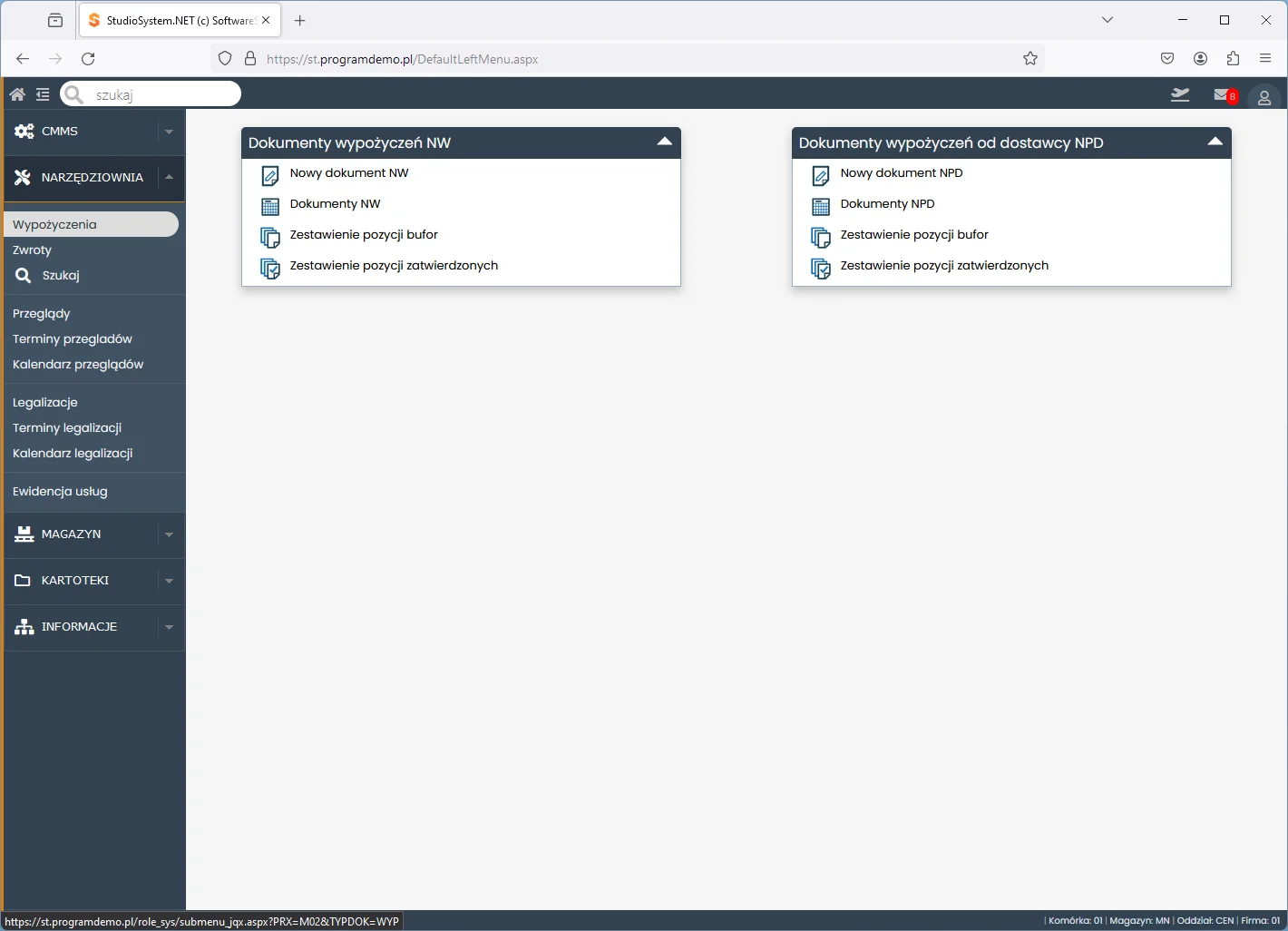
Task: Open the mail notifications envelope icon
Action: click(x=1222, y=94)
